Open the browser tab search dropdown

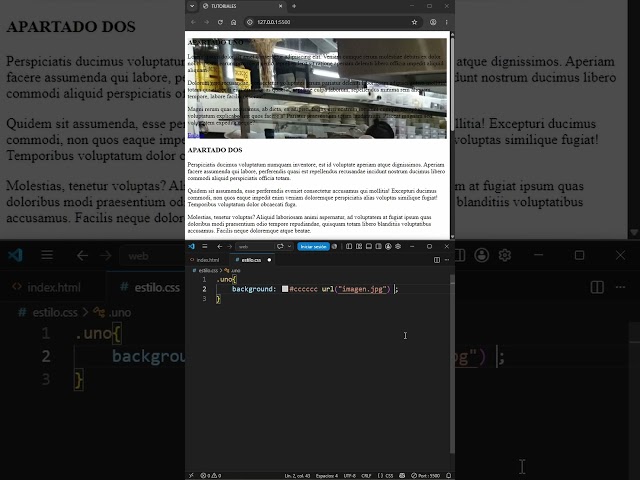point(192,6)
